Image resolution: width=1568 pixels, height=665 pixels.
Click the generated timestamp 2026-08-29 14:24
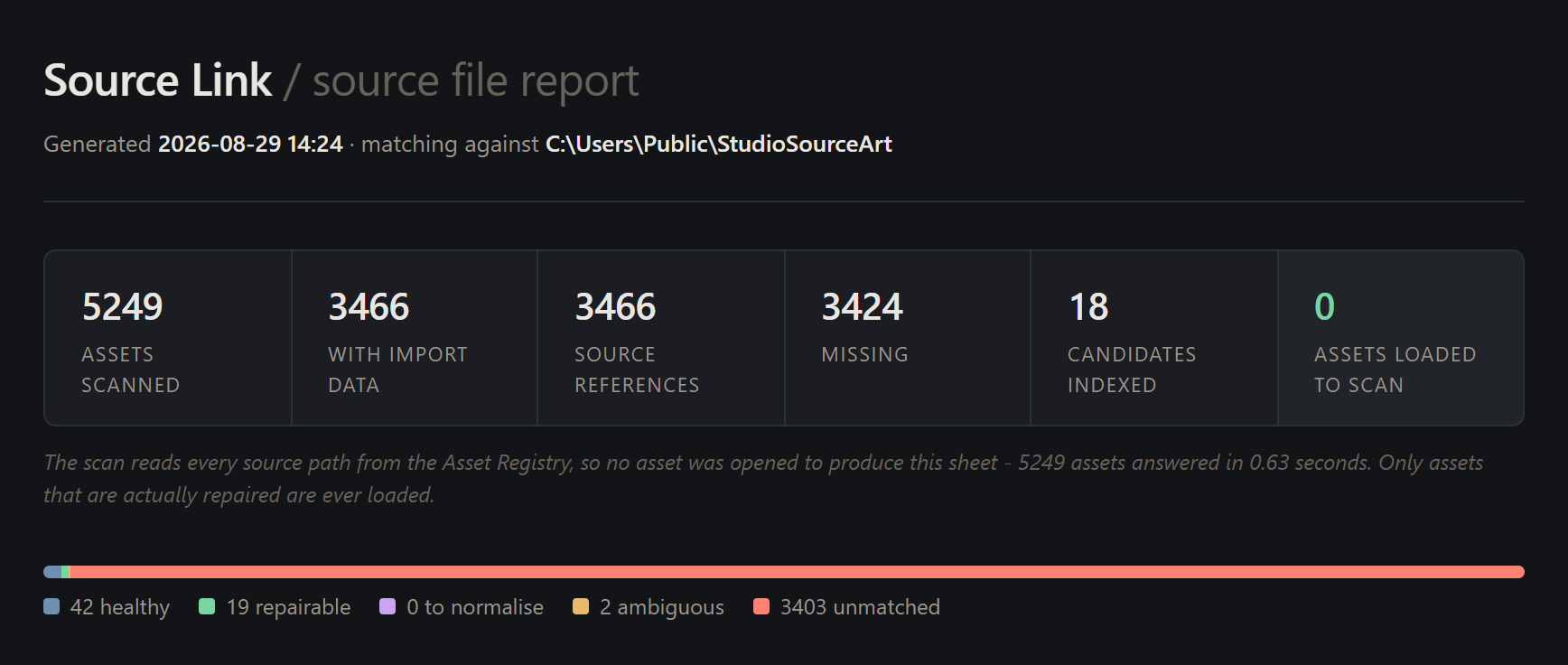[250, 144]
